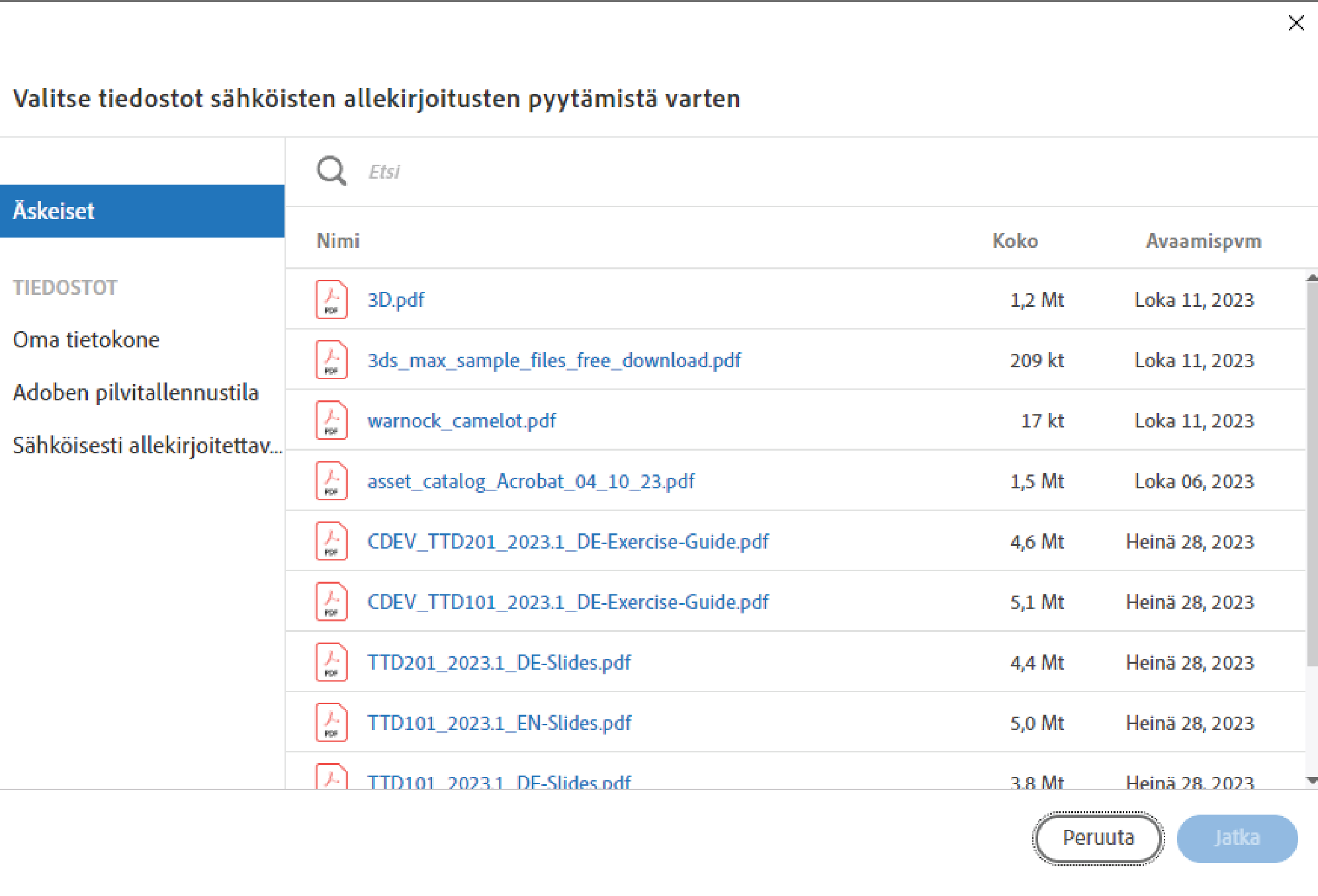Click the PDF icon next to 3D.pdf
Screen dimensions: 1318x896
click(331, 300)
